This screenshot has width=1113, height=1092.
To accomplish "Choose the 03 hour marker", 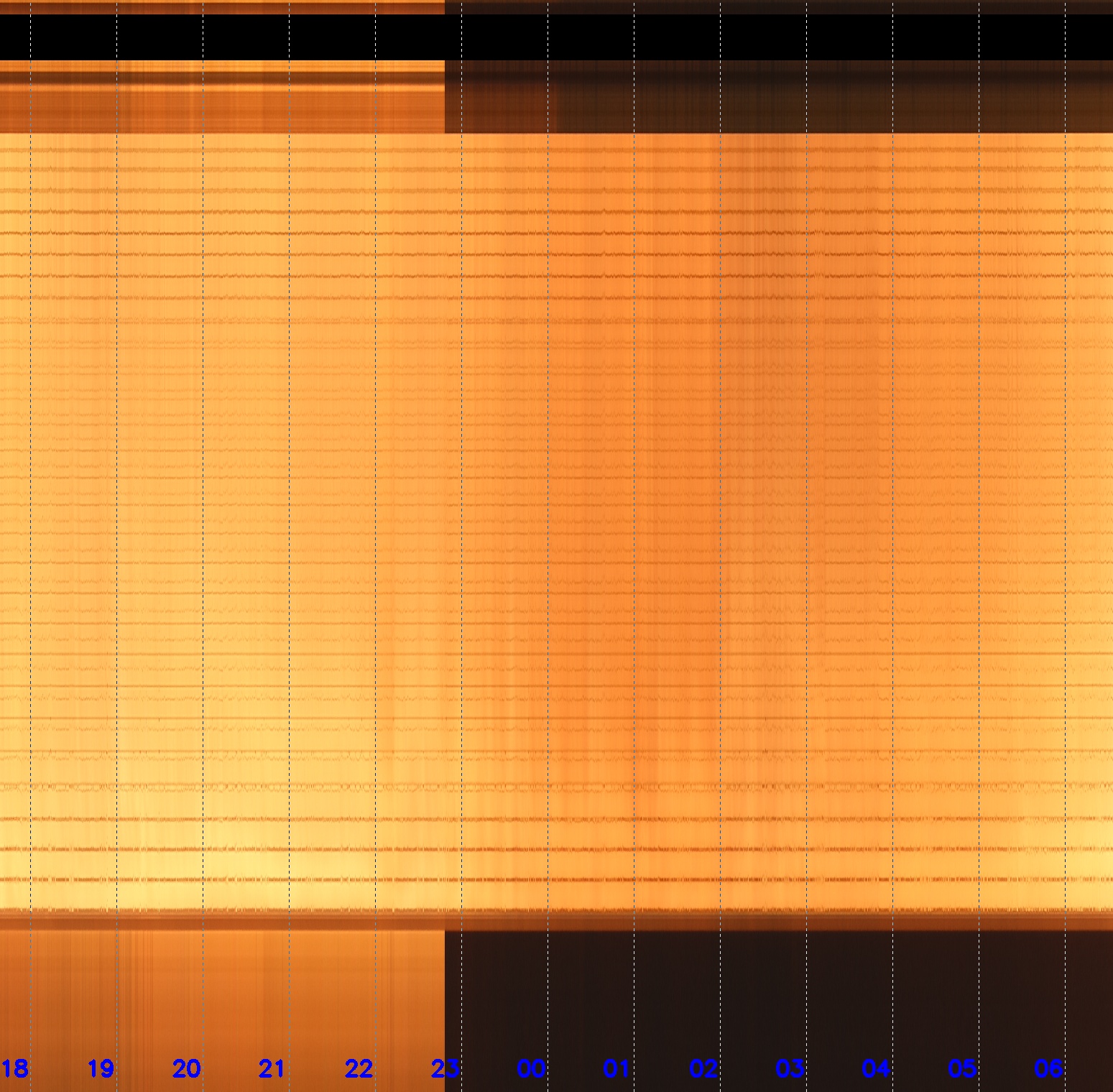I will click(790, 1069).
